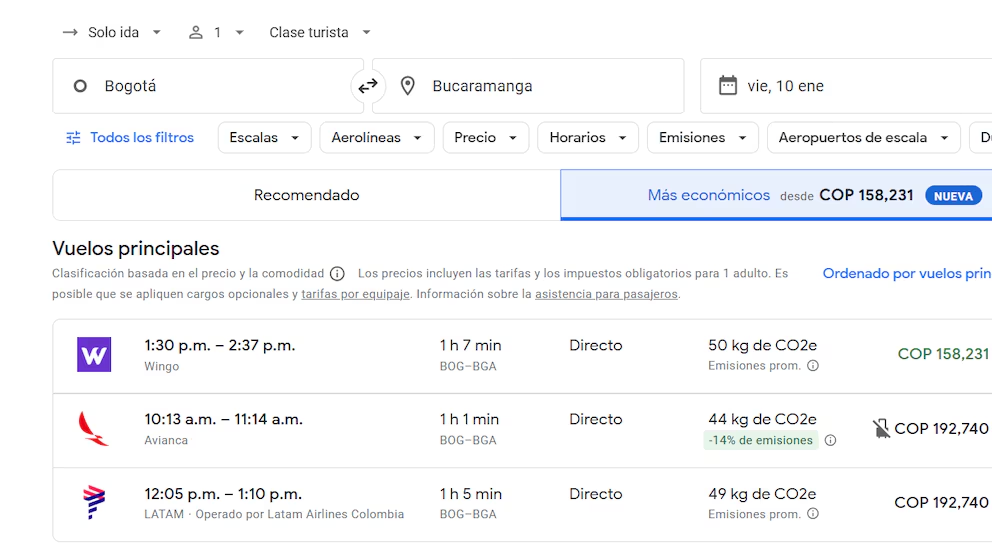
Task: Expand the Solo ida trip type dropdown
Action: [x=112, y=32]
